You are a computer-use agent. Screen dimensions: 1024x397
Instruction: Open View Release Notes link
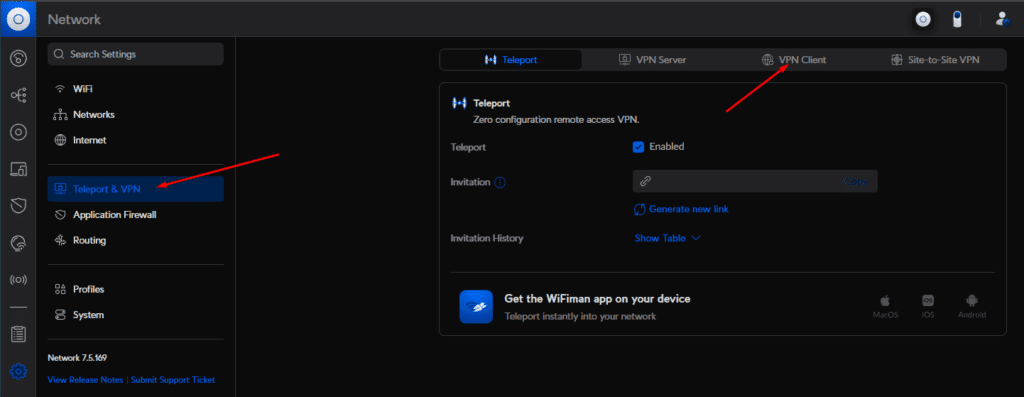click(86, 379)
